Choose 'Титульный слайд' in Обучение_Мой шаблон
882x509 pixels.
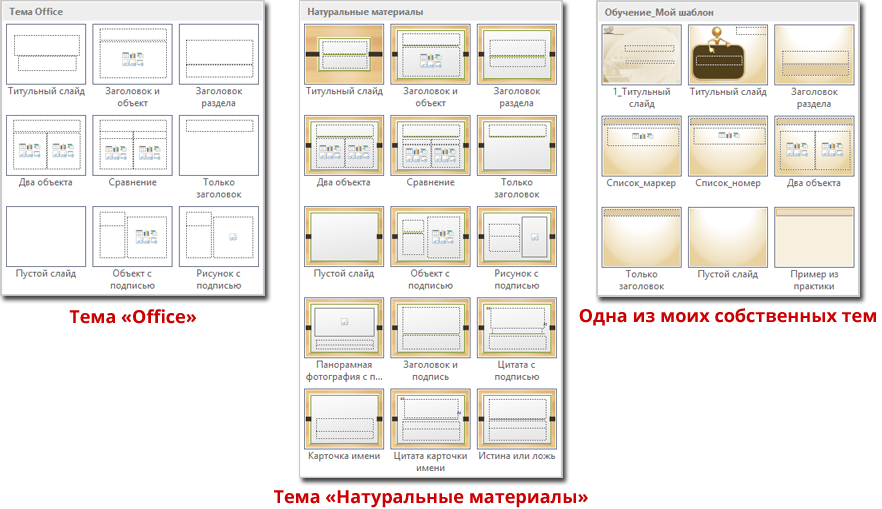pos(728,55)
